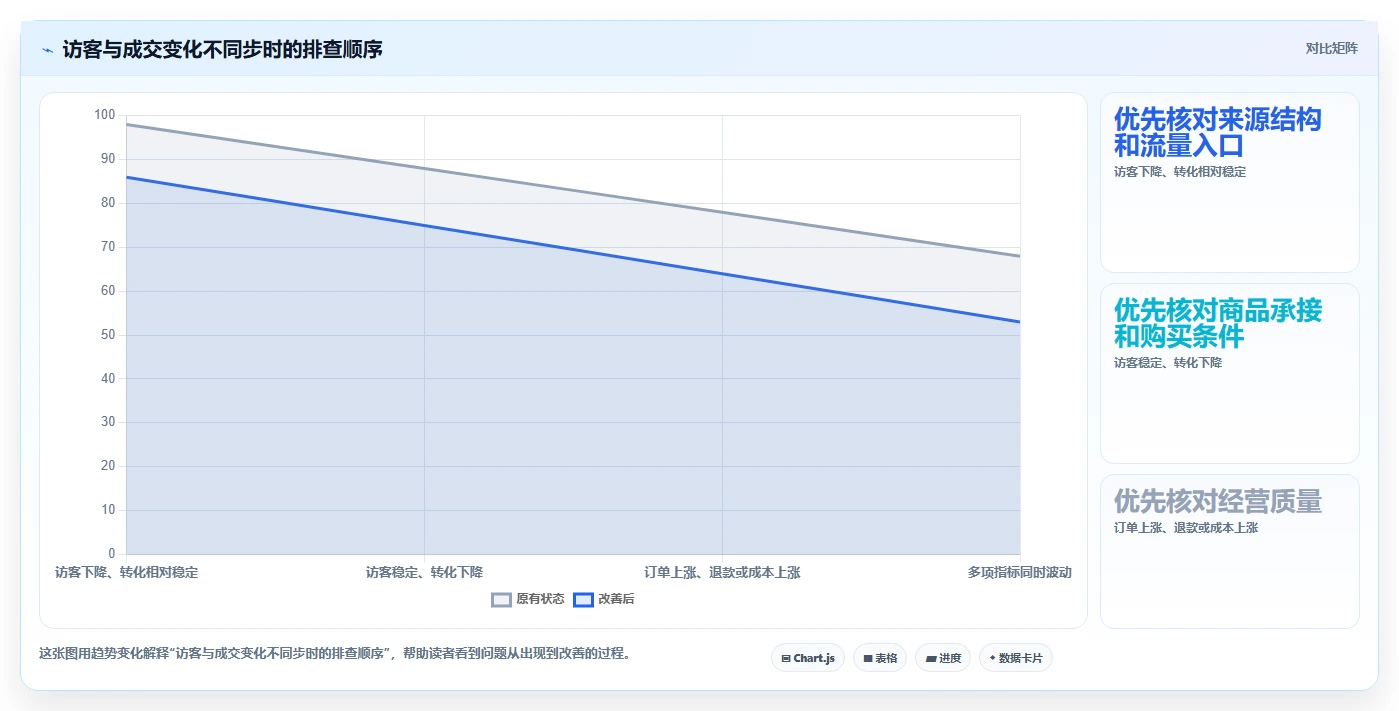This screenshot has width=1399, height=711.
Task: Toggle the 原有状态 legend item
Action: click(528, 599)
